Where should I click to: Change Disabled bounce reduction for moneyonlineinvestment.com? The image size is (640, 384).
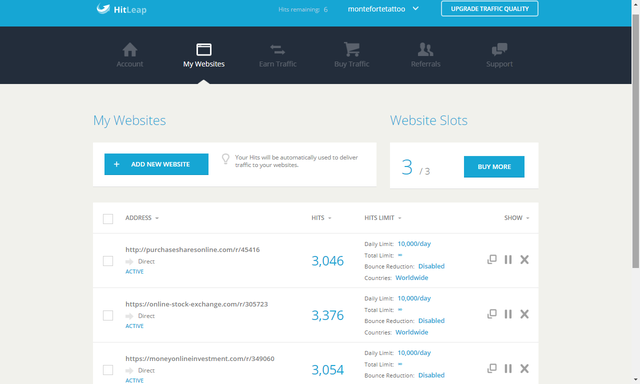pyautogui.click(x=431, y=375)
